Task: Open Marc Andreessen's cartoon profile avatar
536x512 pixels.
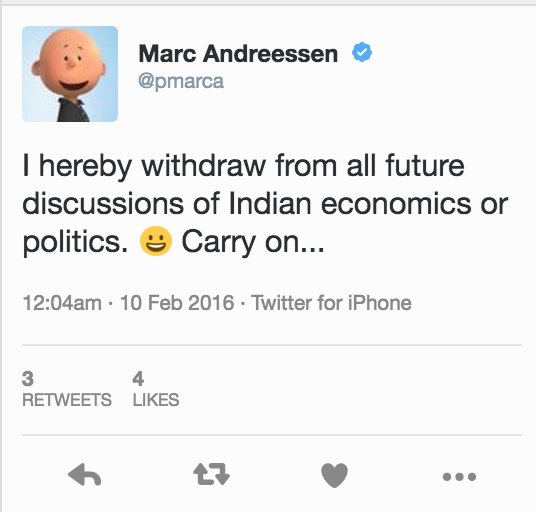Action: pos(70,74)
